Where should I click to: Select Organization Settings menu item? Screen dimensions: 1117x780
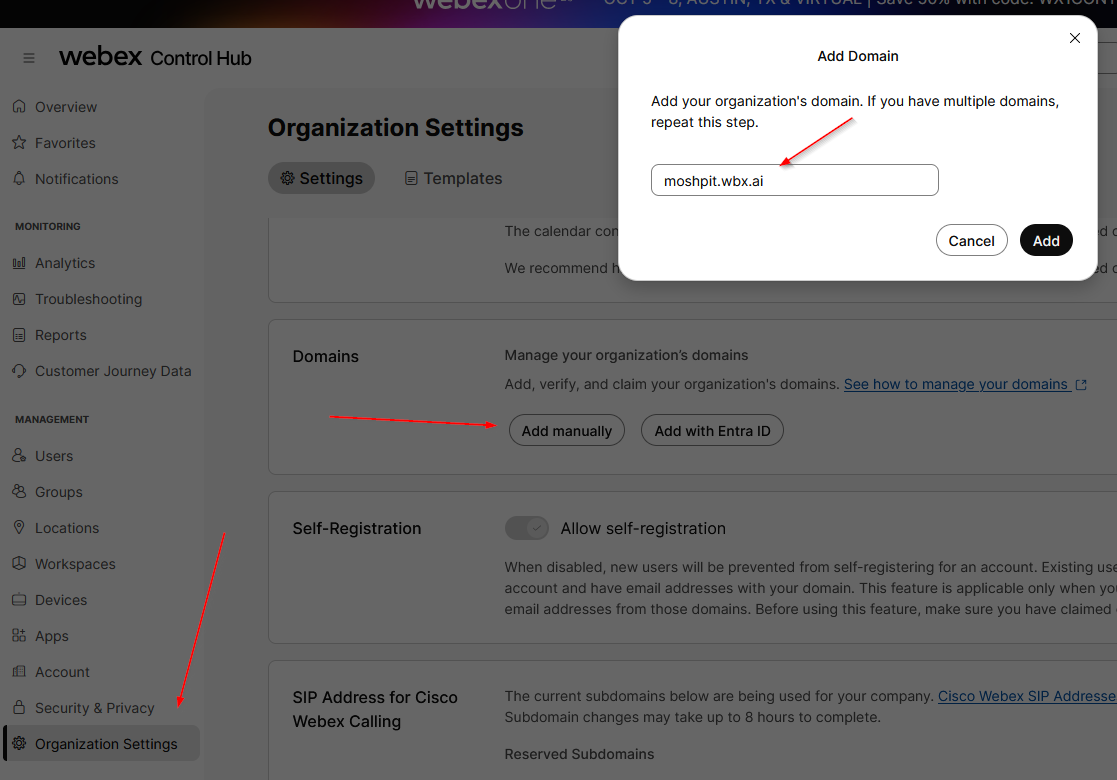101,743
